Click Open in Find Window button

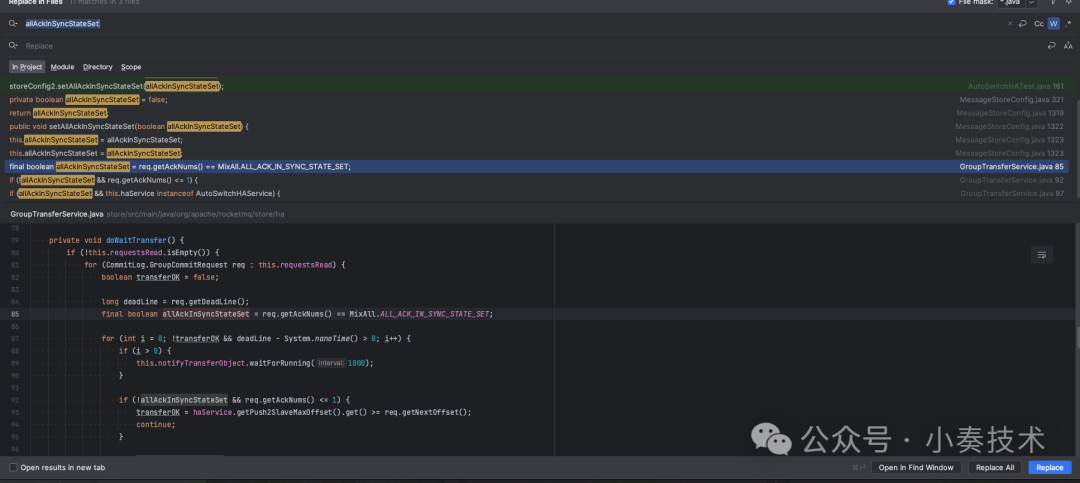point(916,468)
